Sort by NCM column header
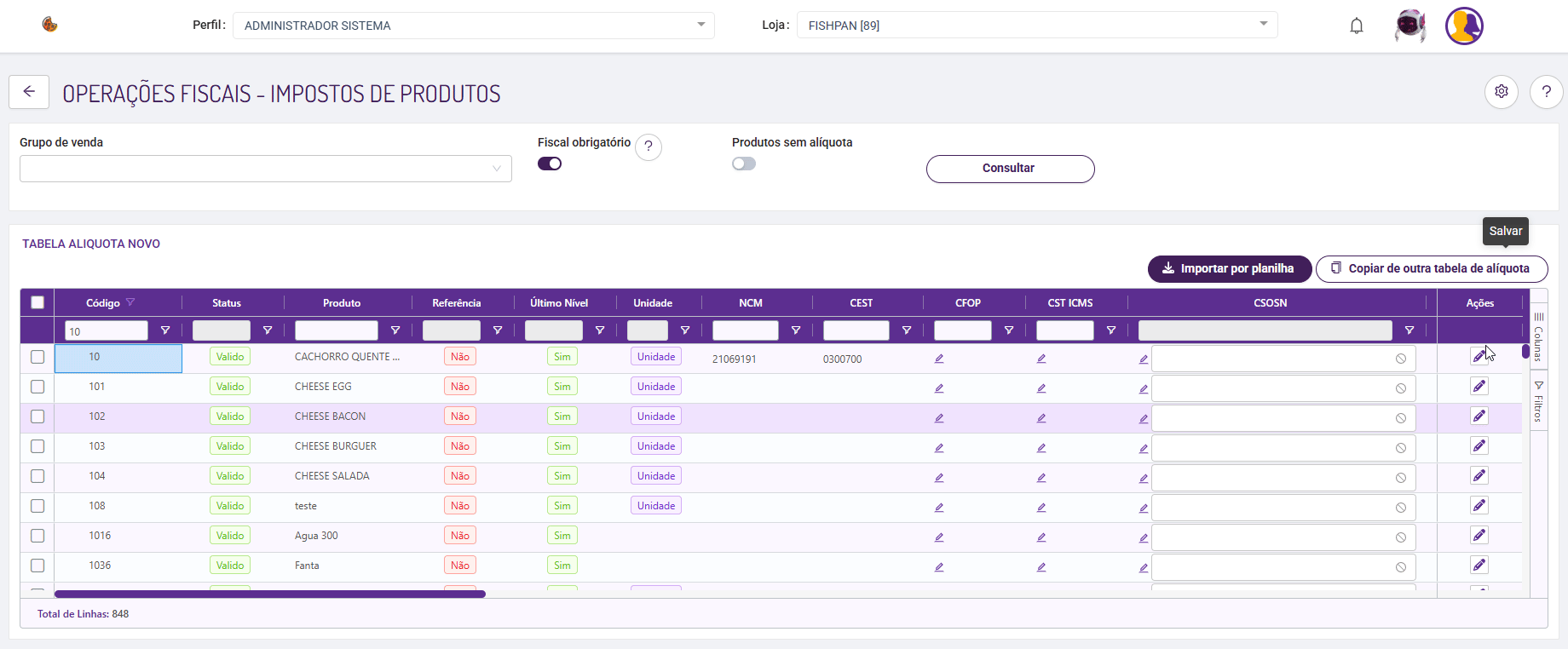 tap(751, 303)
